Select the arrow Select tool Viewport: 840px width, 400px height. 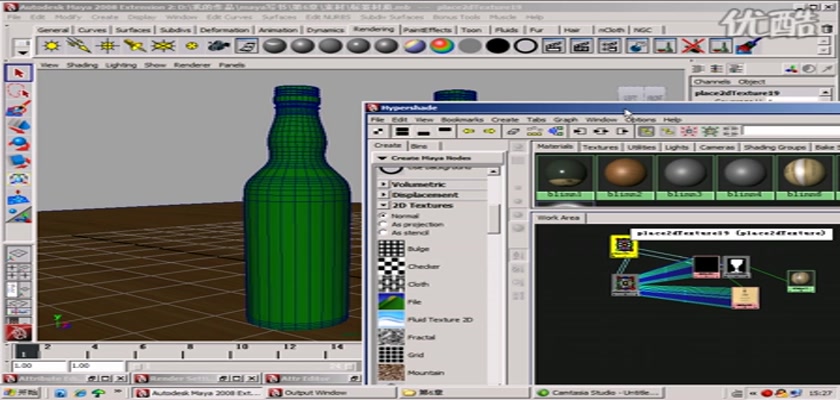[19, 73]
